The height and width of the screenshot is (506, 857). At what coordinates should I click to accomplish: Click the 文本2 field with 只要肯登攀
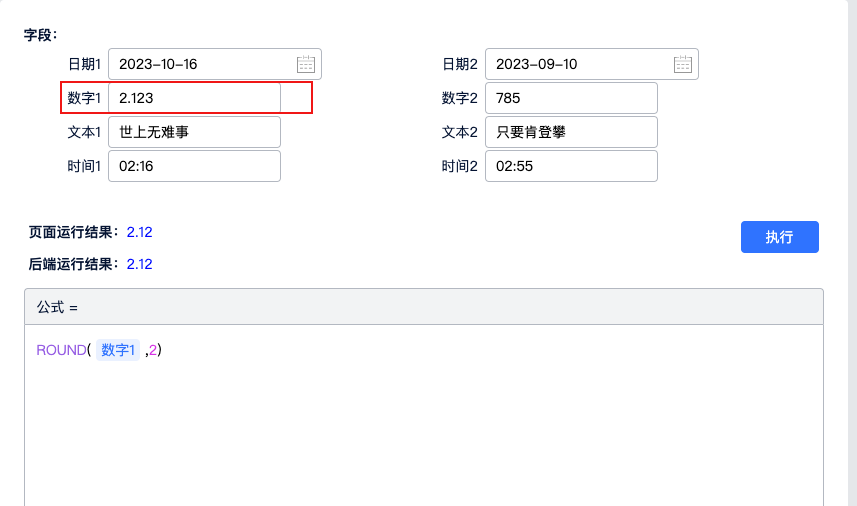(570, 132)
